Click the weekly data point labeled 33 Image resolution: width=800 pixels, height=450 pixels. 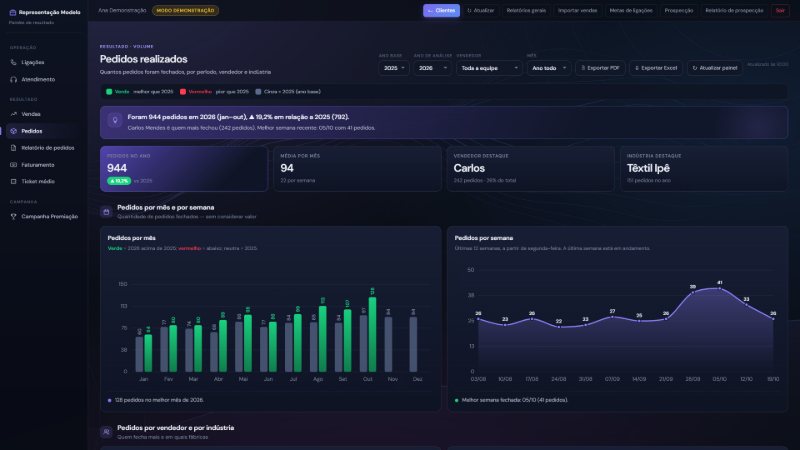coord(746,305)
